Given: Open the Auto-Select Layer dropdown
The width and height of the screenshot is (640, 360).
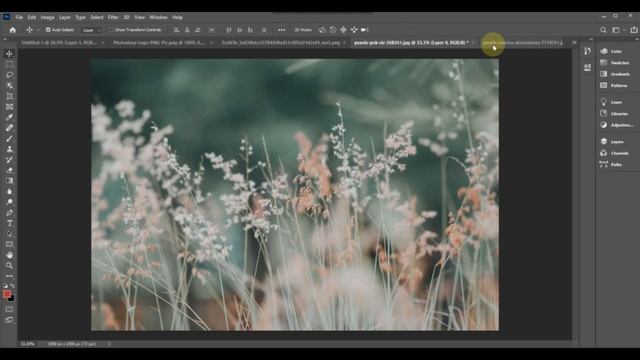Looking at the screenshot, I should coord(91,30).
